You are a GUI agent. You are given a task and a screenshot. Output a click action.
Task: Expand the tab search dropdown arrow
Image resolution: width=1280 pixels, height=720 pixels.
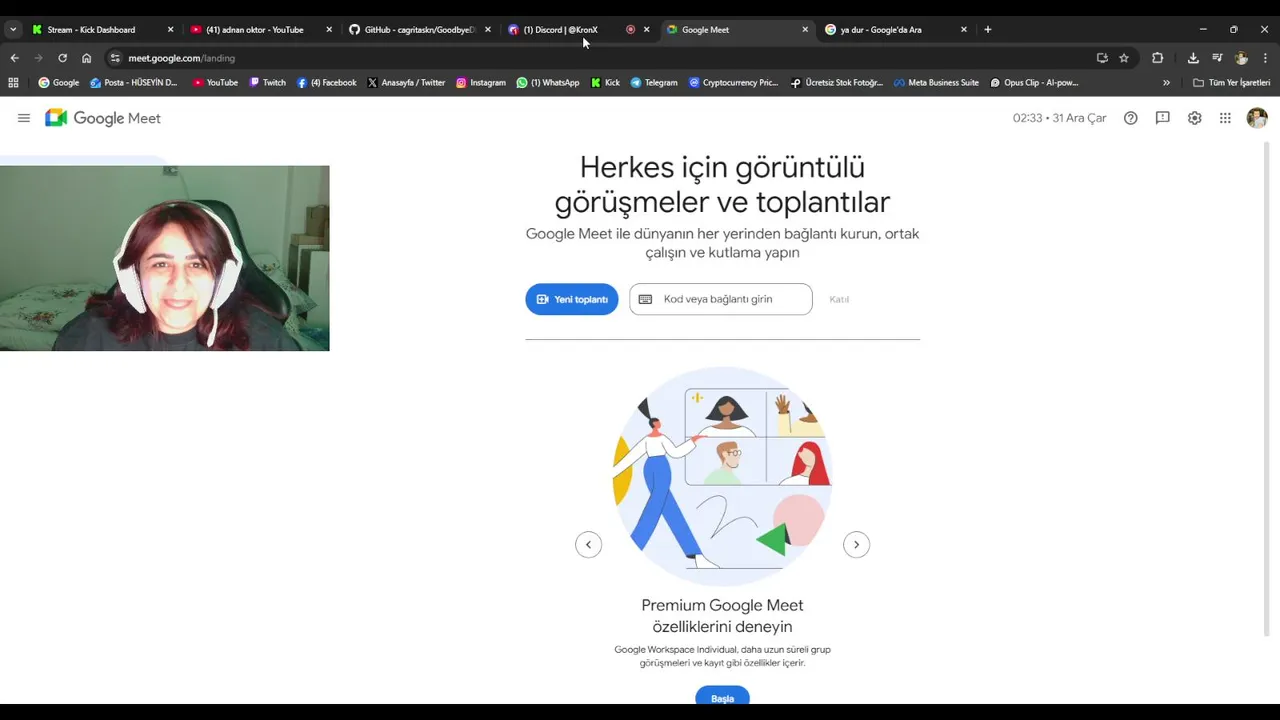pos(13,30)
